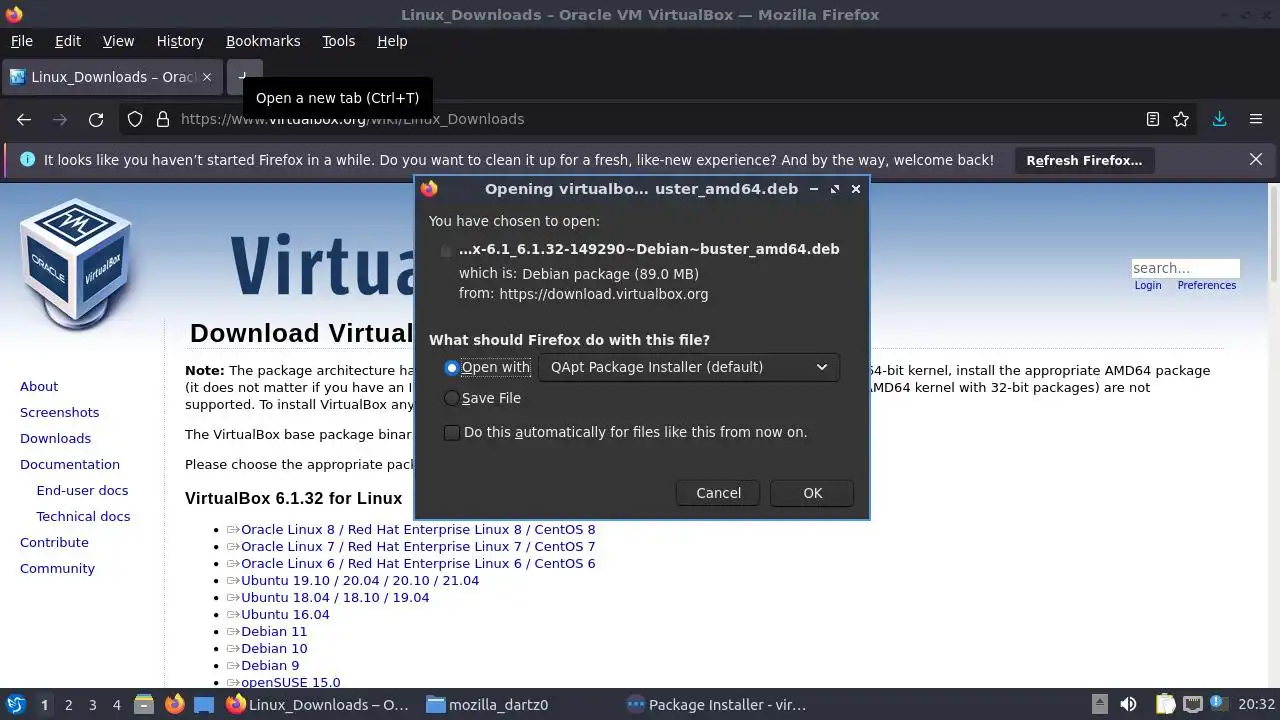Image resolution: width=1280 pixels, height=720 pixels.
Task: Switch to workspace 4 in the pager
Action: [x=116, y=704]
